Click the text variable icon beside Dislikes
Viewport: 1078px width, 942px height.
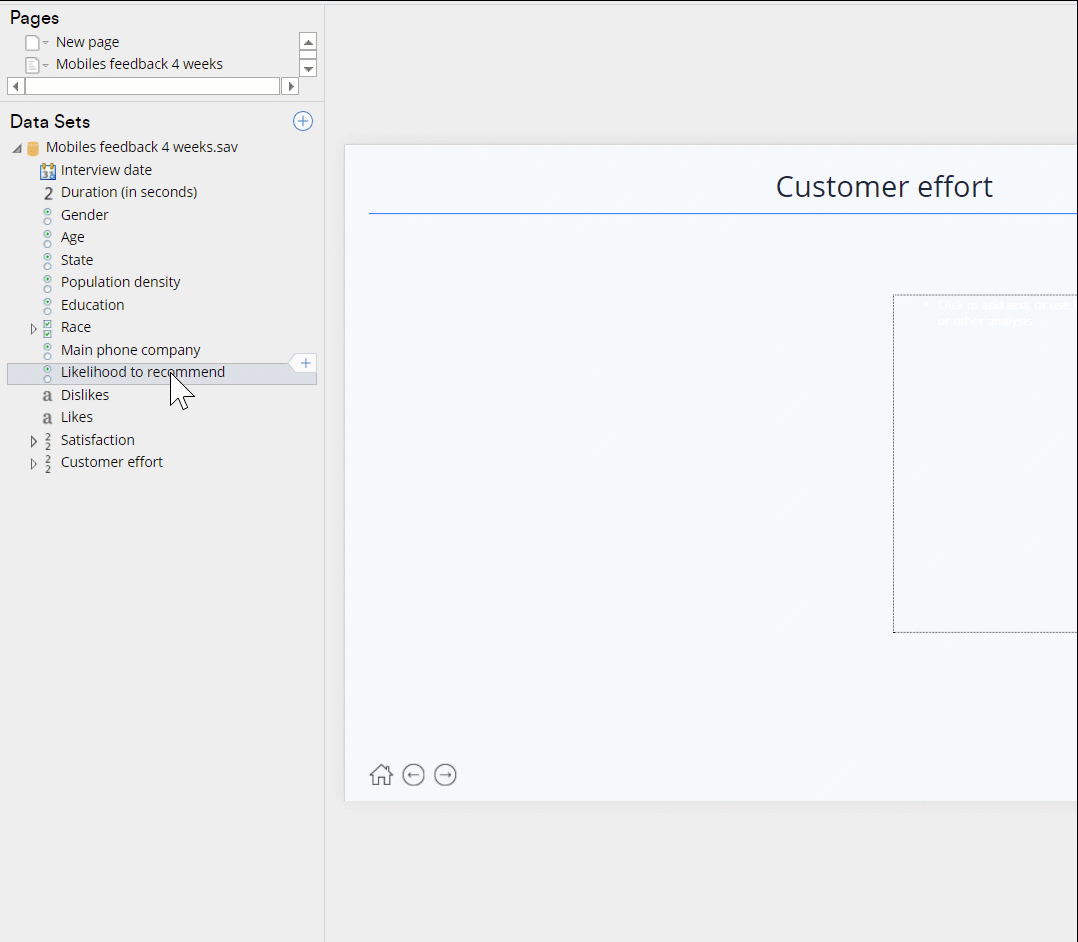point(46,395)
